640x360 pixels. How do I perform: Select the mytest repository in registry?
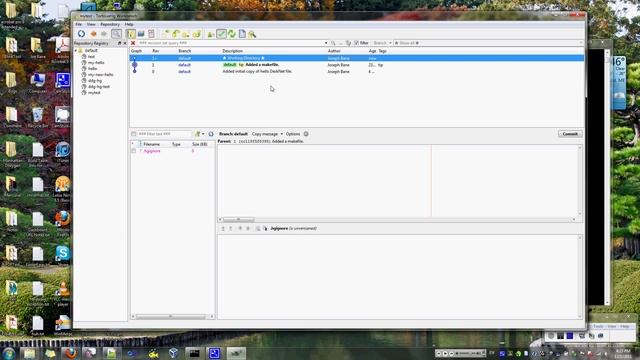coord(94,93)
